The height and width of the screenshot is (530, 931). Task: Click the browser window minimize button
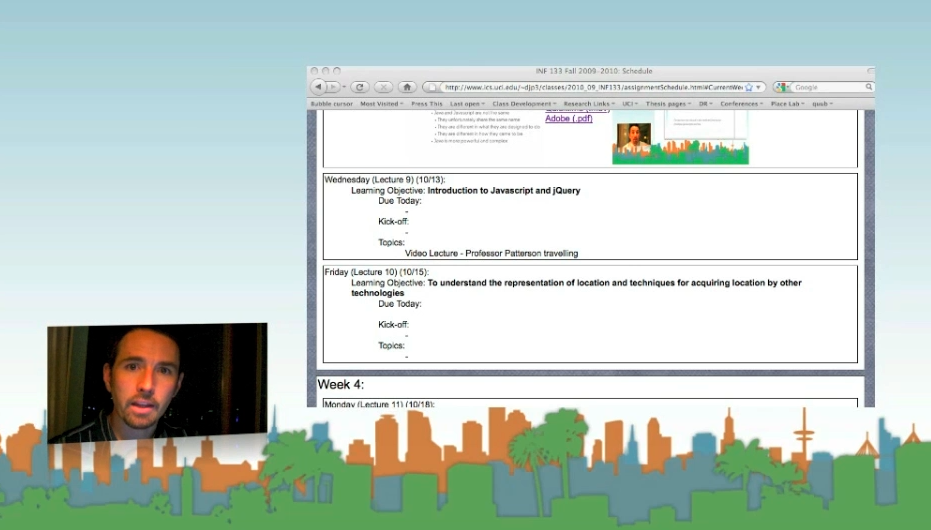325,71
